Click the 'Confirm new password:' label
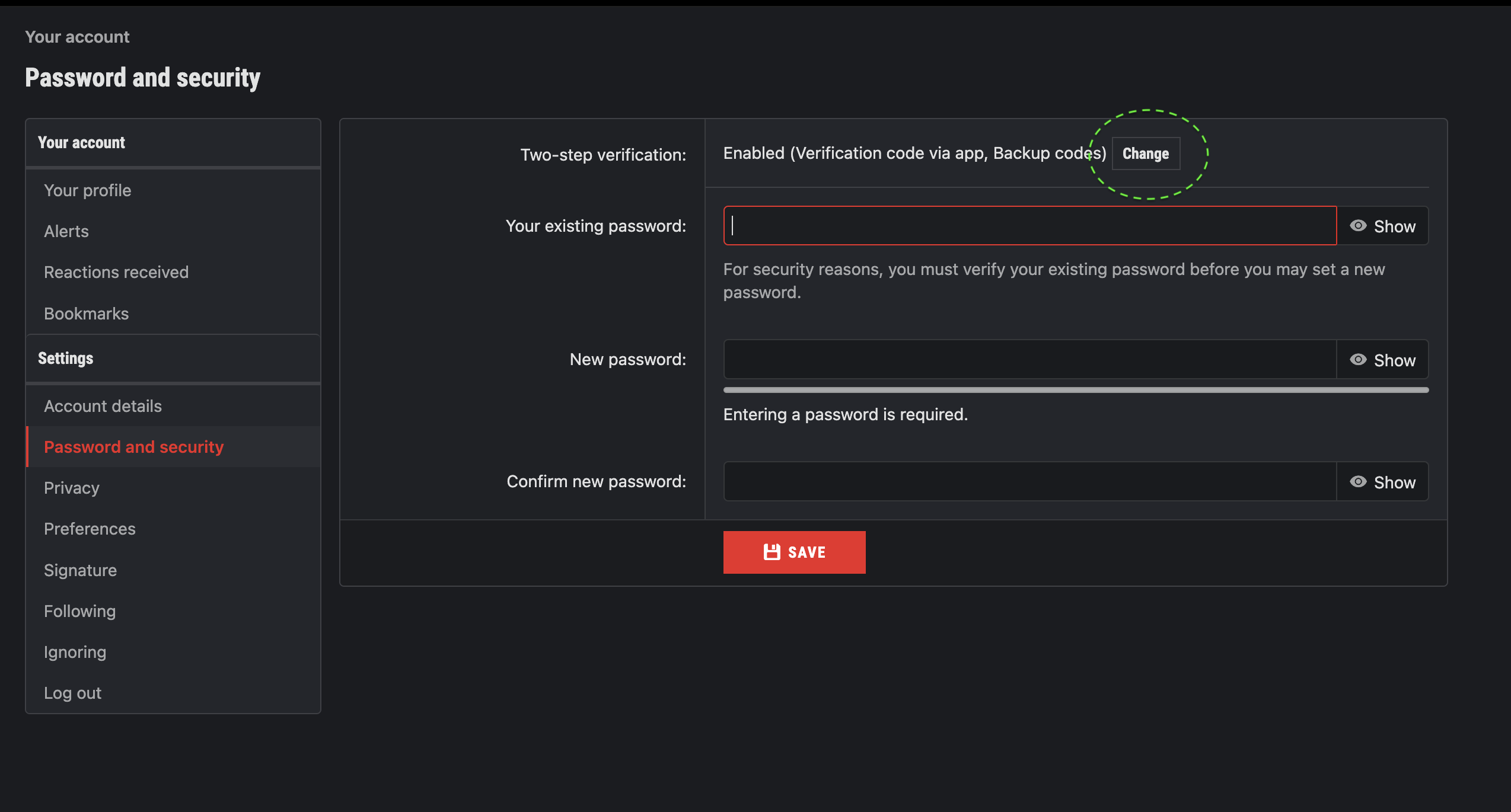 [x=597, y=481]
